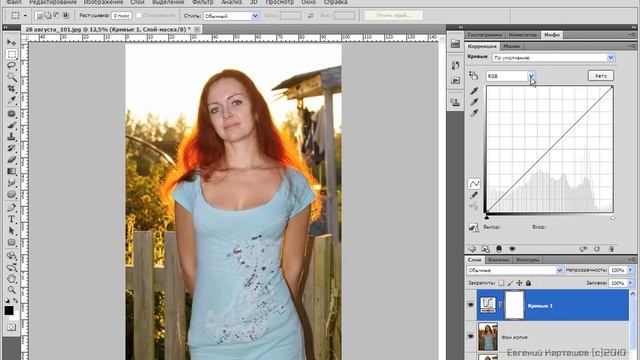
Task: Enable lock position option
Action: pos(519,283)
